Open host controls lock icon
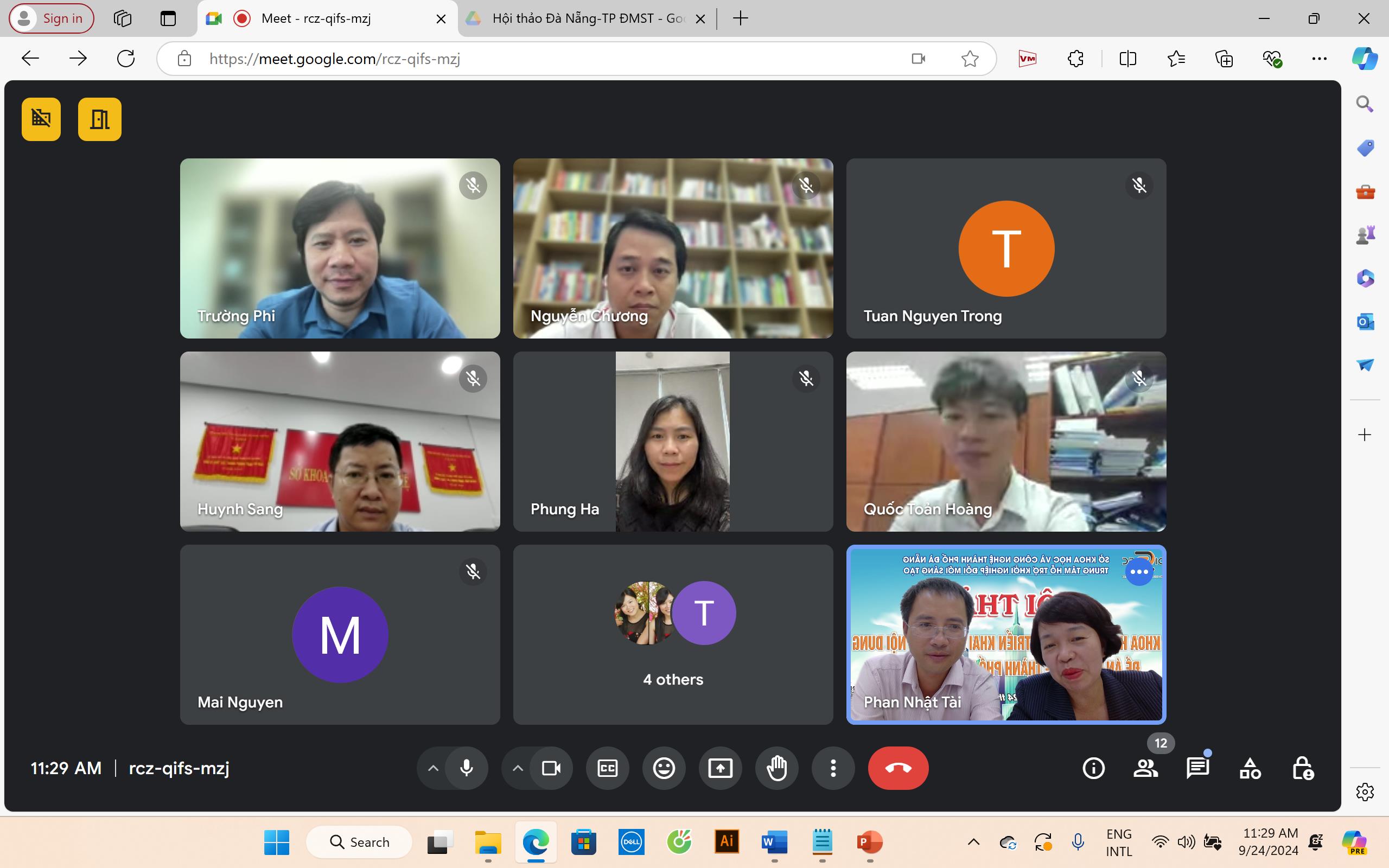Viewport: 1389px width, 868px height. pos(1302,768)
